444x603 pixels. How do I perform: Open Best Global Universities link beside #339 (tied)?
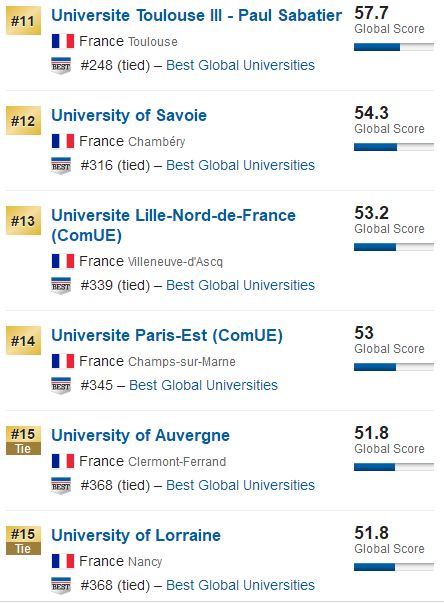(x=240, y=285)
